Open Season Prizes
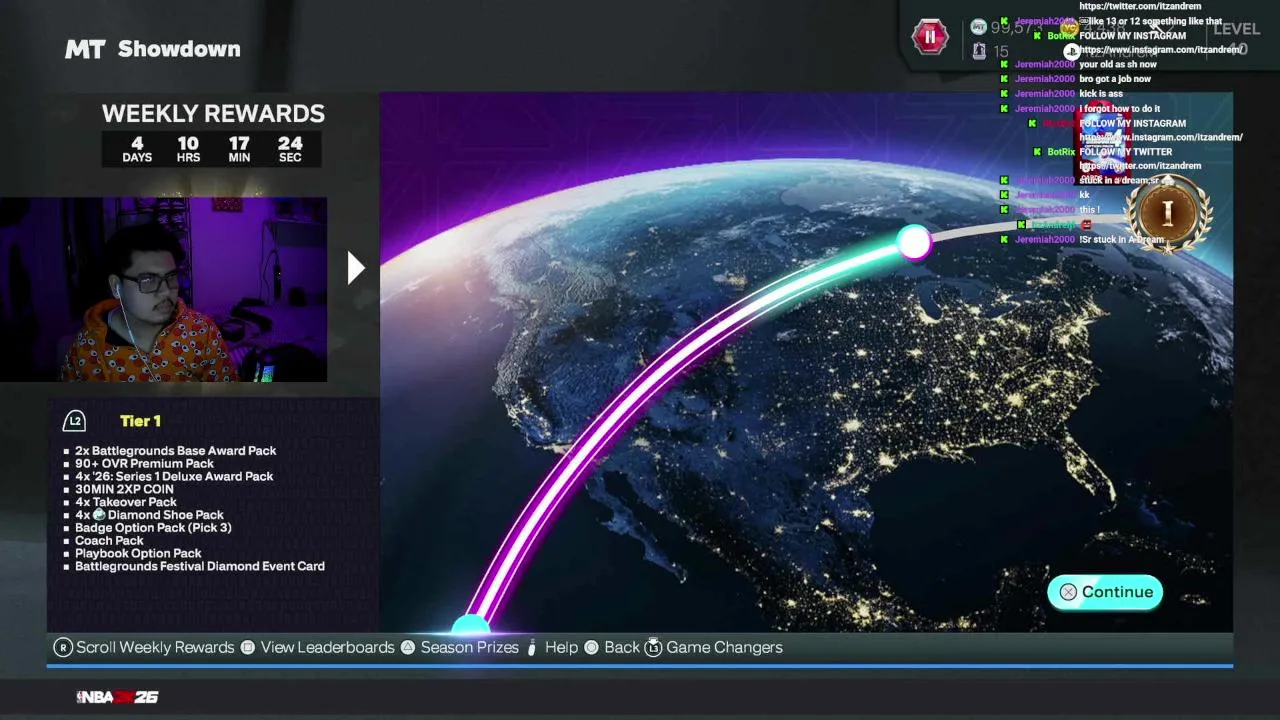This screenshot has width=1280, height=720. (469, 647)
